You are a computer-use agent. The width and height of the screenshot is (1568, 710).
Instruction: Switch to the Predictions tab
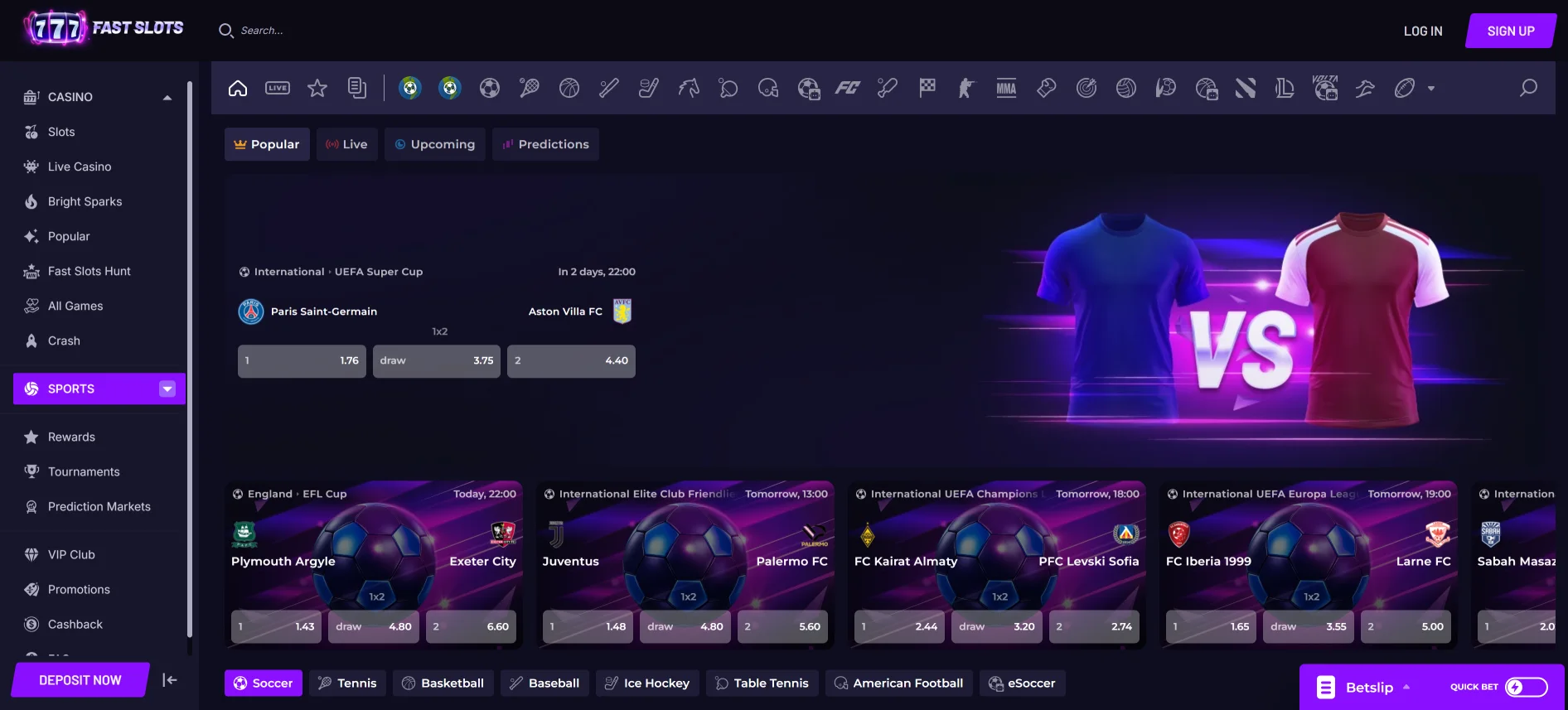click(546, 144)
